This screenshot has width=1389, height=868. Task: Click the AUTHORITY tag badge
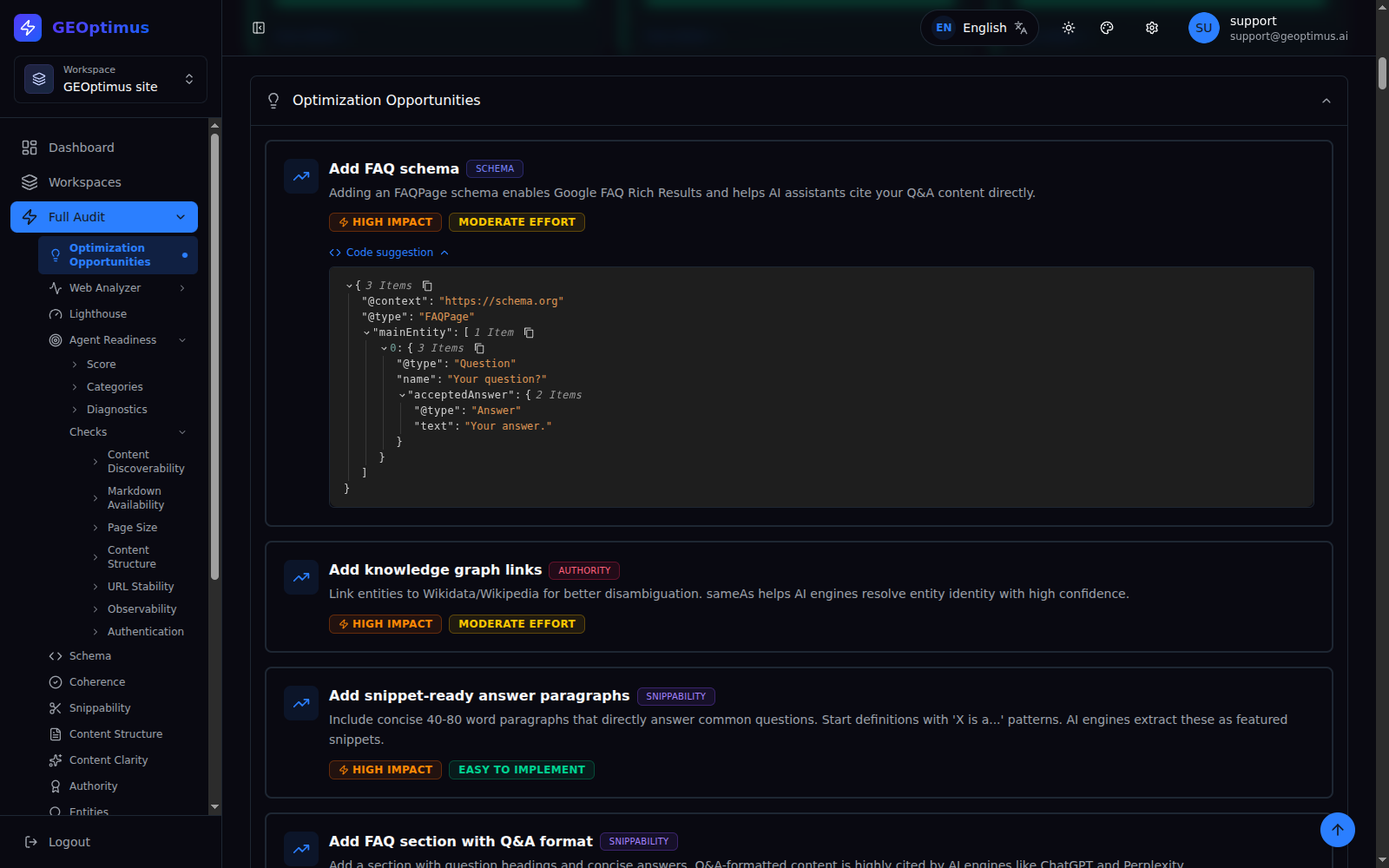pyautogui.click(x=584, y=571)
